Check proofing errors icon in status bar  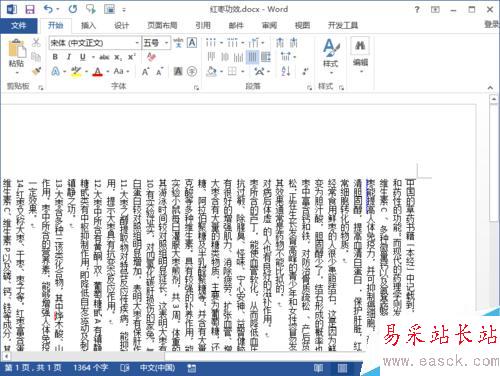point(125,368)
